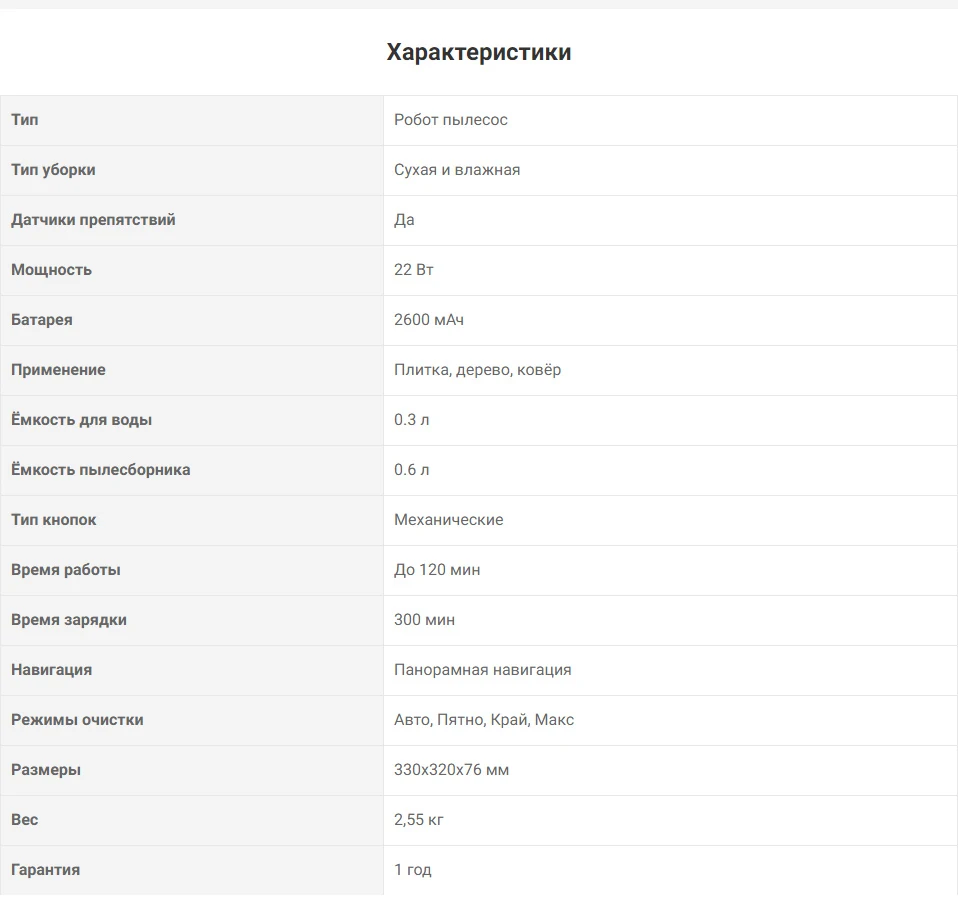
Task: Click the 22 Вт power value
Action: pyautogui.click(x=414, y=270)
